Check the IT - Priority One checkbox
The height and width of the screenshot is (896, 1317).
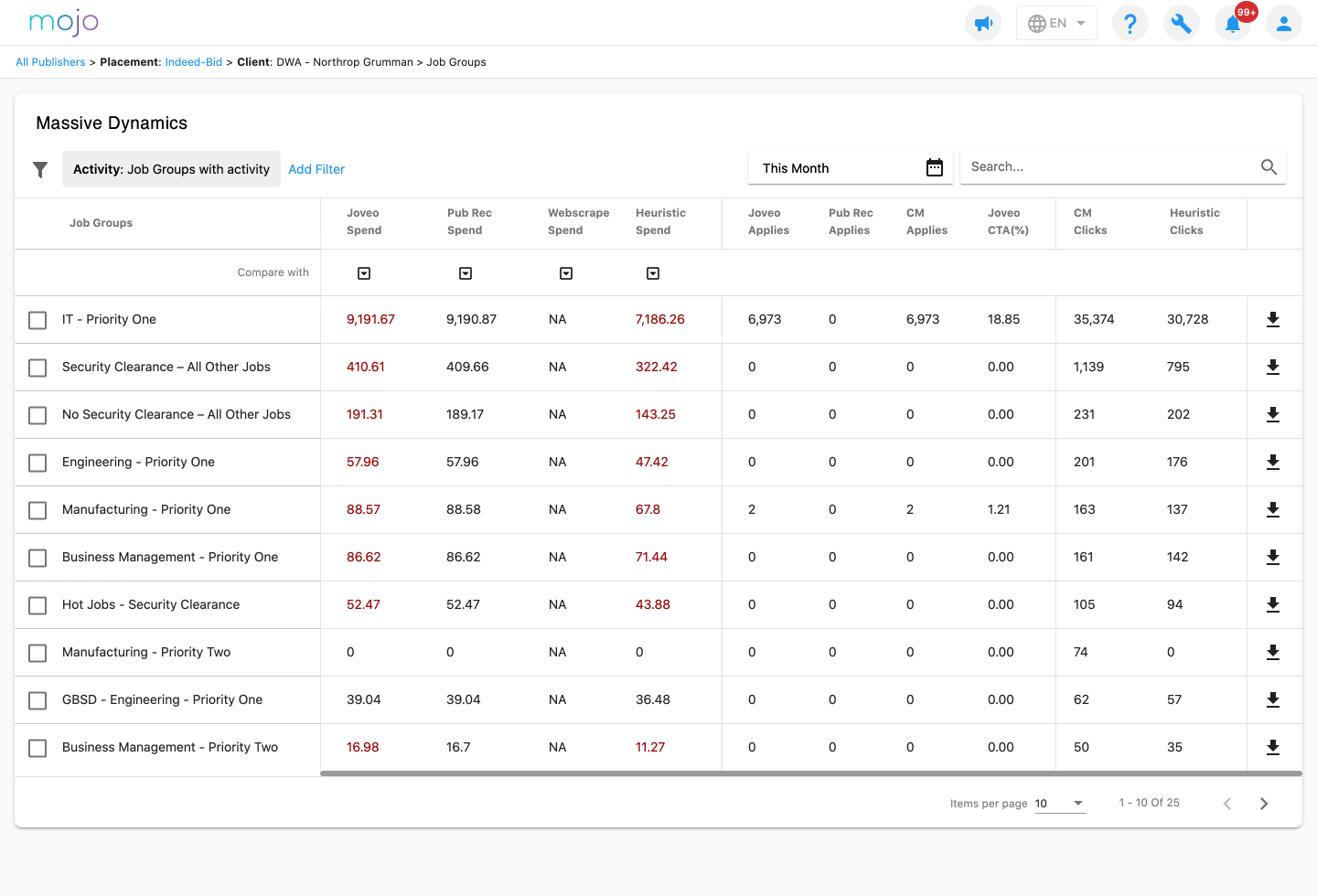pos(37,320)
